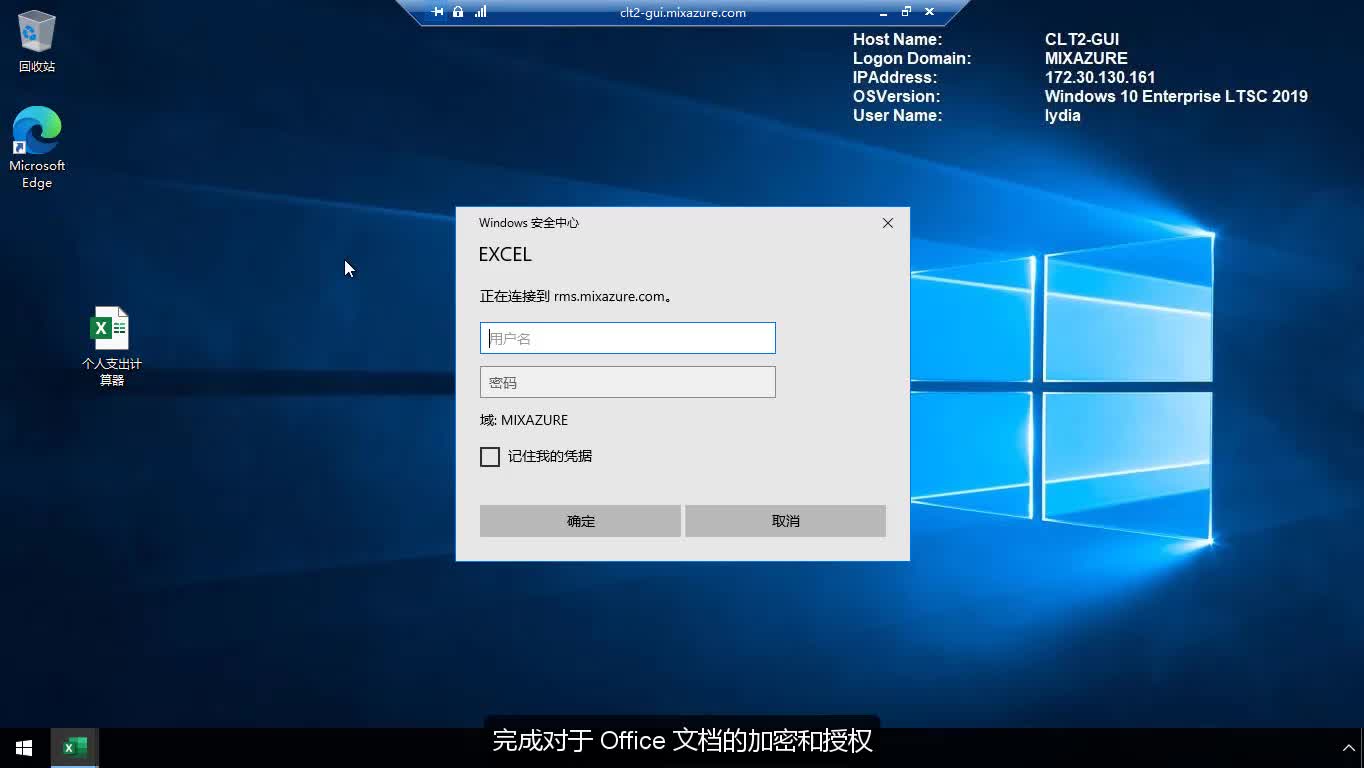Open the Windows Start menu
Image resolution: width=1364 pixels, height=768 pixels.
tap(24, 748)
